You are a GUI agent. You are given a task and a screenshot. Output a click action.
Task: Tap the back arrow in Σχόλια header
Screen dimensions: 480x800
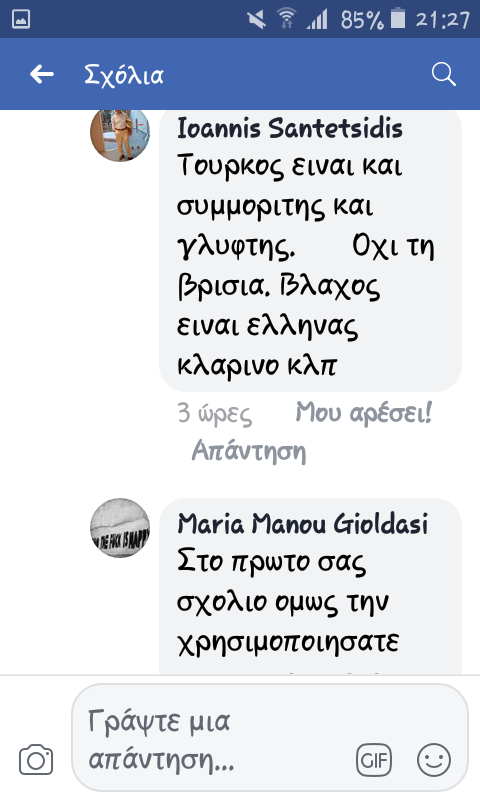[x=42, y=74]
